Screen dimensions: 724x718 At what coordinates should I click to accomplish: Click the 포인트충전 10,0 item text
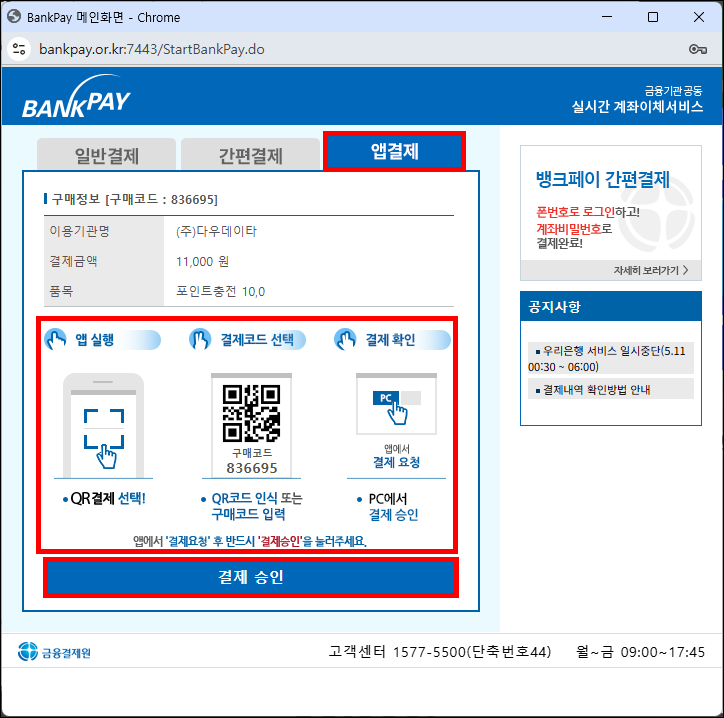click(x=220, y=291)
